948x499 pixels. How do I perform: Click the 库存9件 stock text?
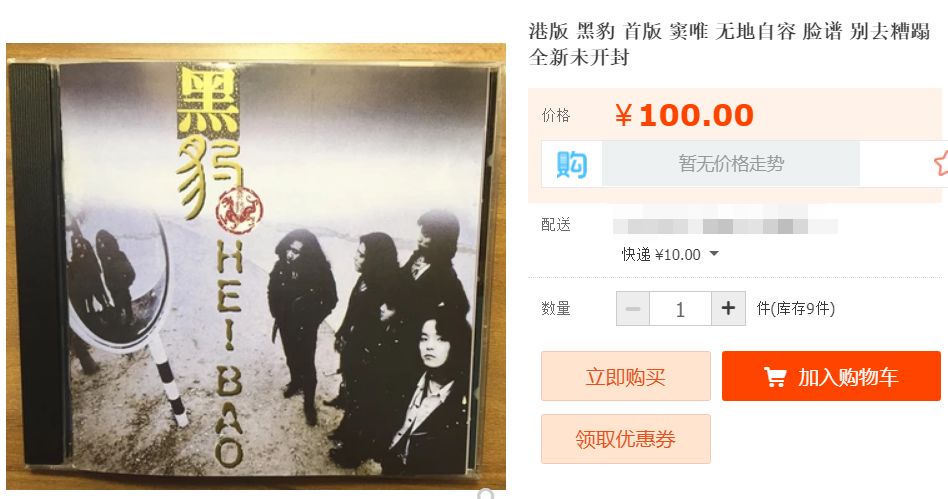(x=796, y=308)
